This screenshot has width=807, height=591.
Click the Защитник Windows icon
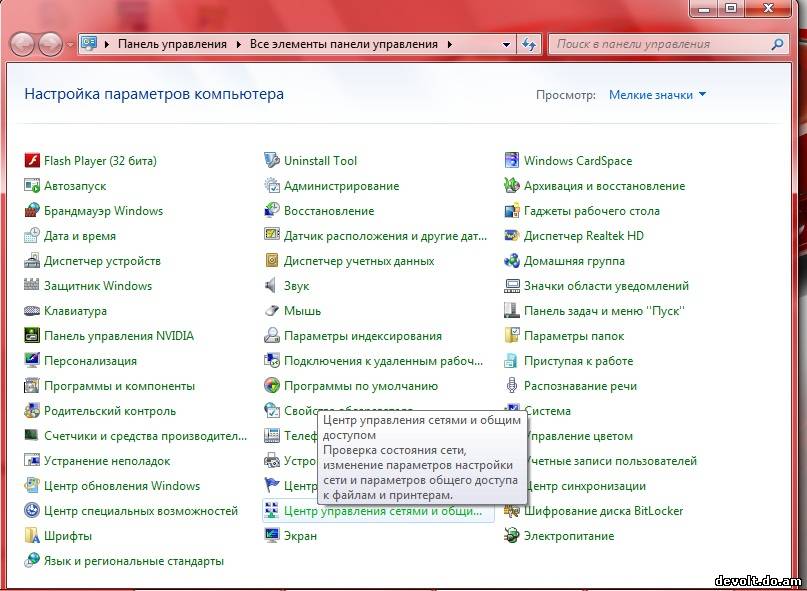coord(32,286)
